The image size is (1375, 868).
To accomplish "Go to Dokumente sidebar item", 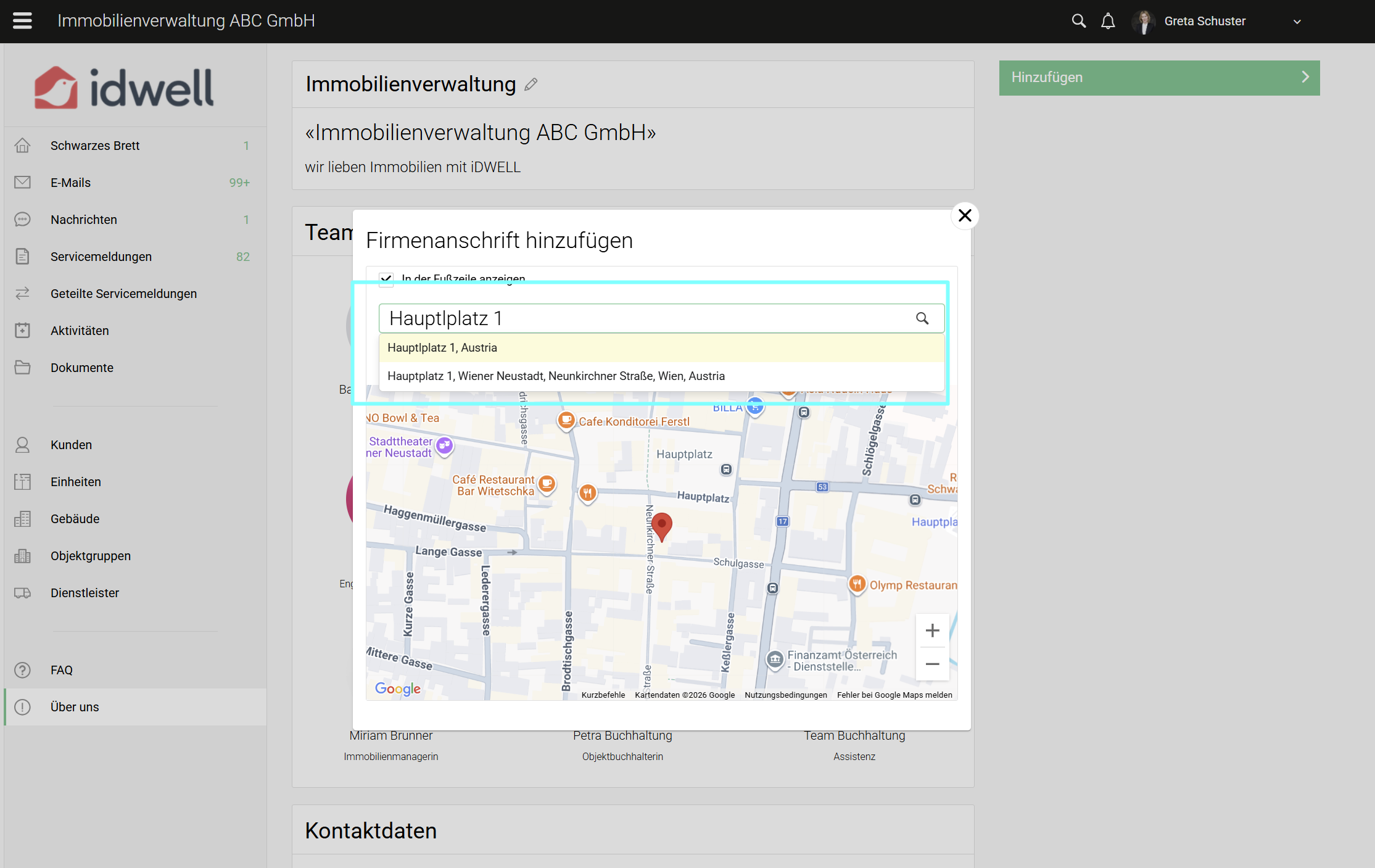I will click(x=82, y=368).
